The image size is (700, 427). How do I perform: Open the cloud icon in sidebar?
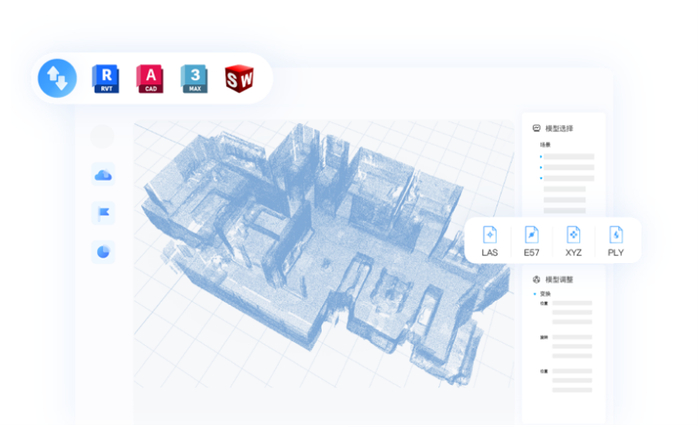click(x=103, y=175)
